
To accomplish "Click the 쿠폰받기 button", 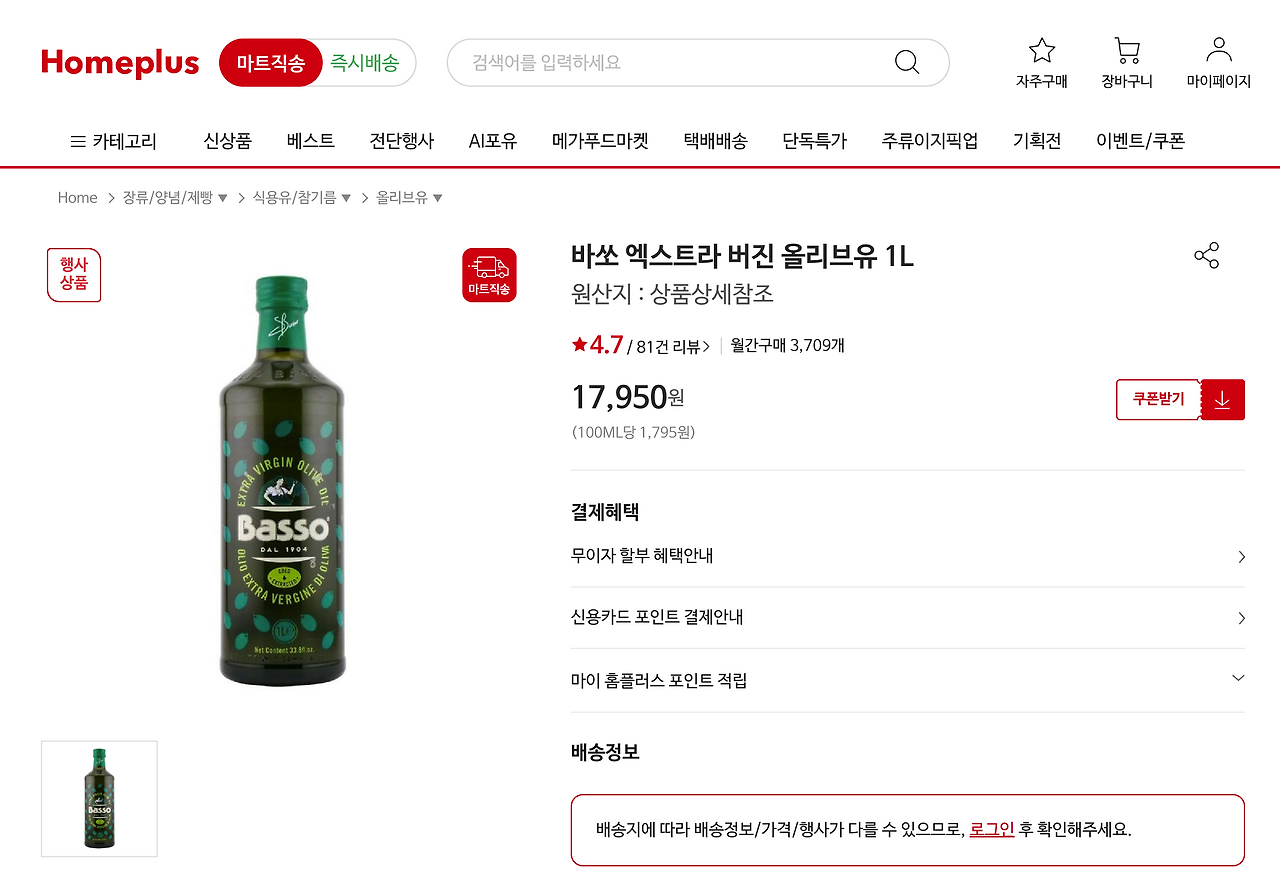I will pos(1157,399).
